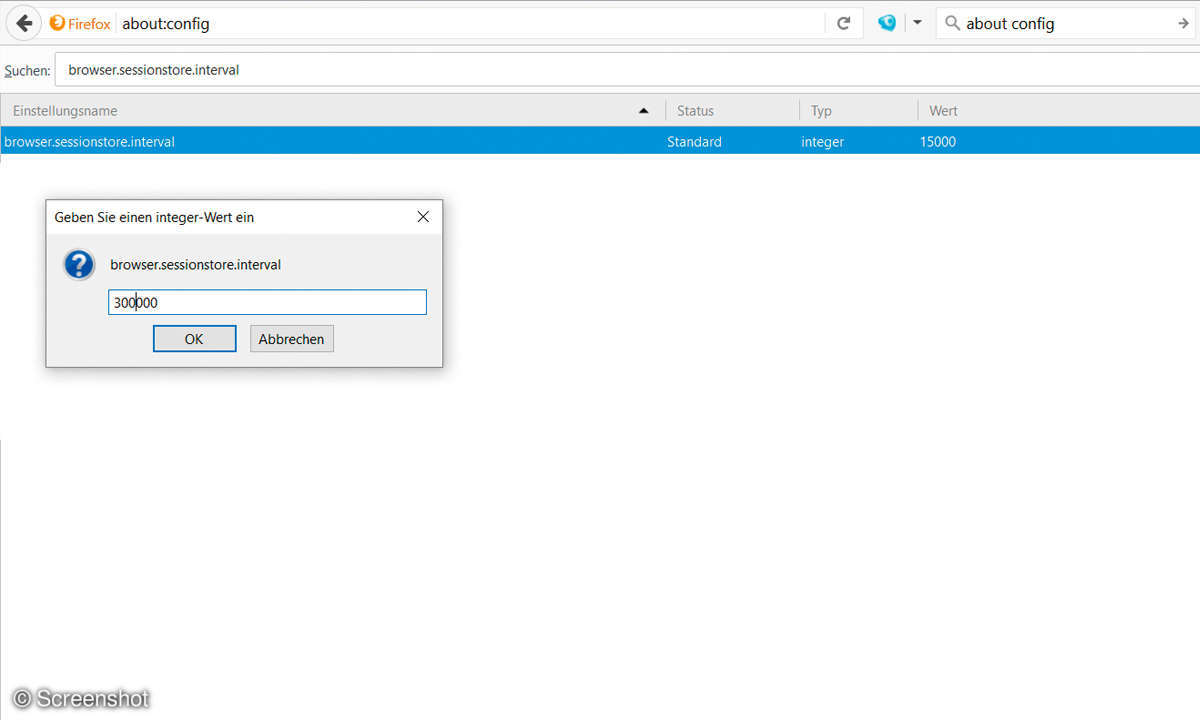Close the integer value dialog
This screenshot has width=1200, height=720.
point(423,217)
